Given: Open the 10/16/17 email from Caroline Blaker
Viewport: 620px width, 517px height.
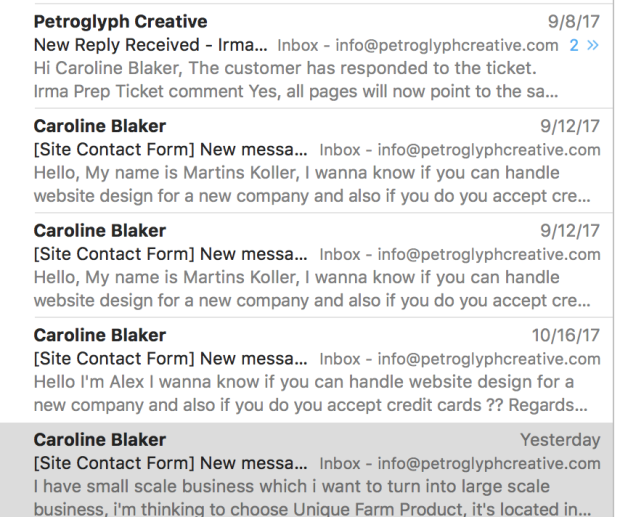Looking at the screenshot, I should (317, 370).
